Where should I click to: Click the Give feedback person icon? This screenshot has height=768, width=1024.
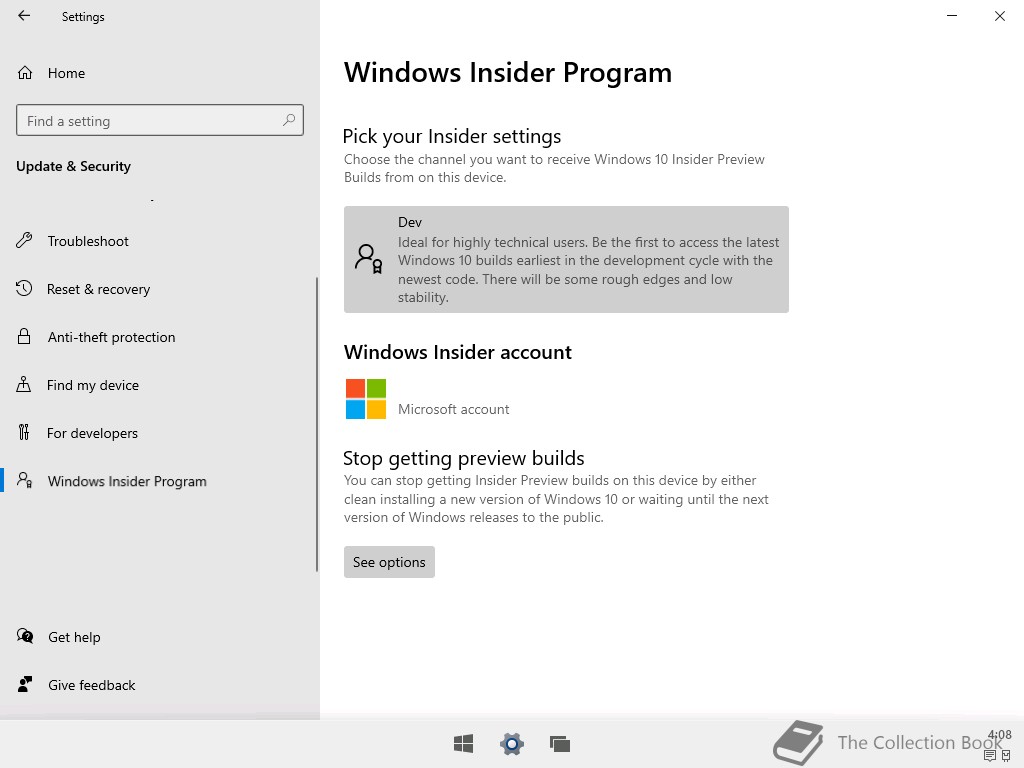25,684
